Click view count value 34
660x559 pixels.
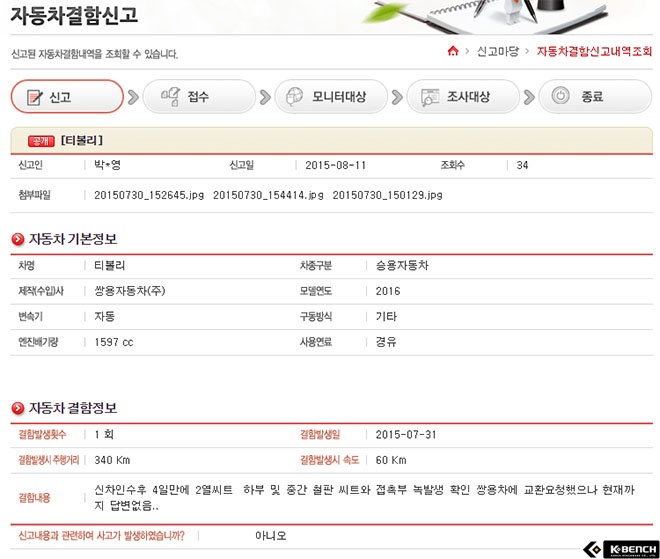(x=522, y=165)
